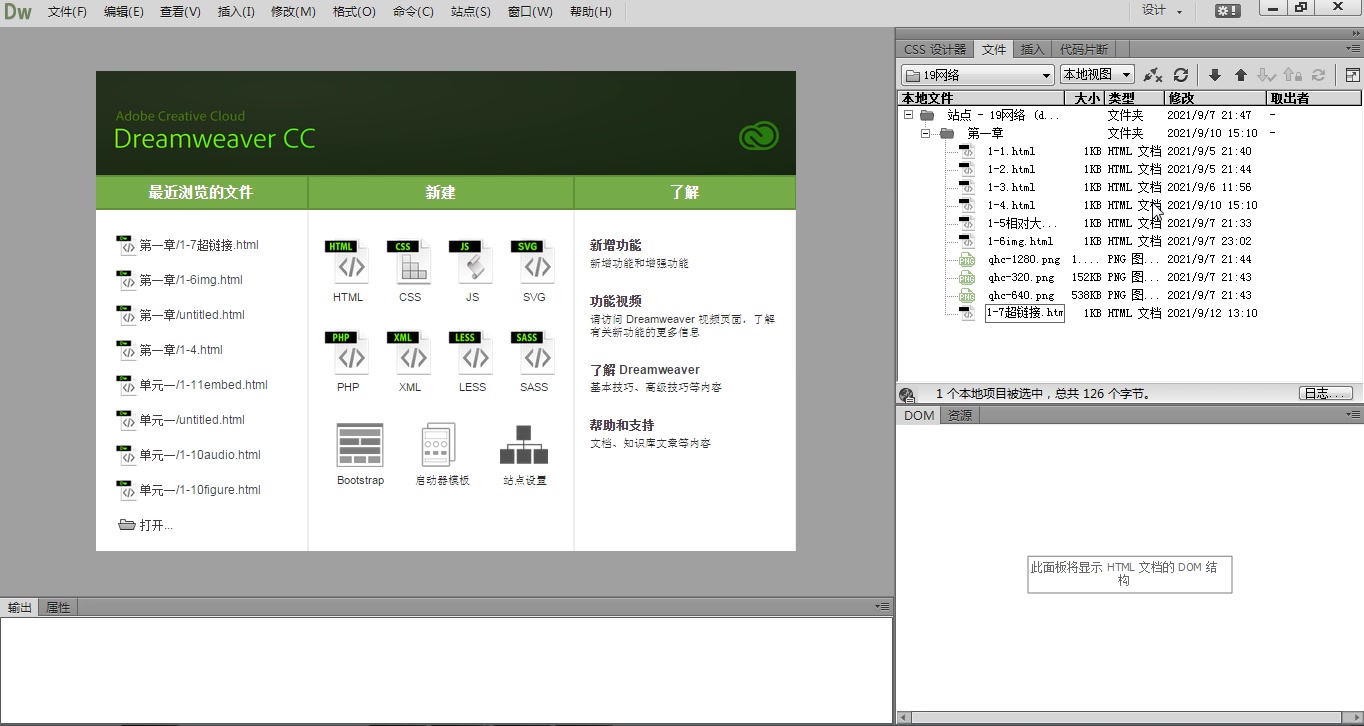The height and width of the screenshot is (726, 1364).
Task: Open the files panel options menu
Action: click(x=1353, y=48)
